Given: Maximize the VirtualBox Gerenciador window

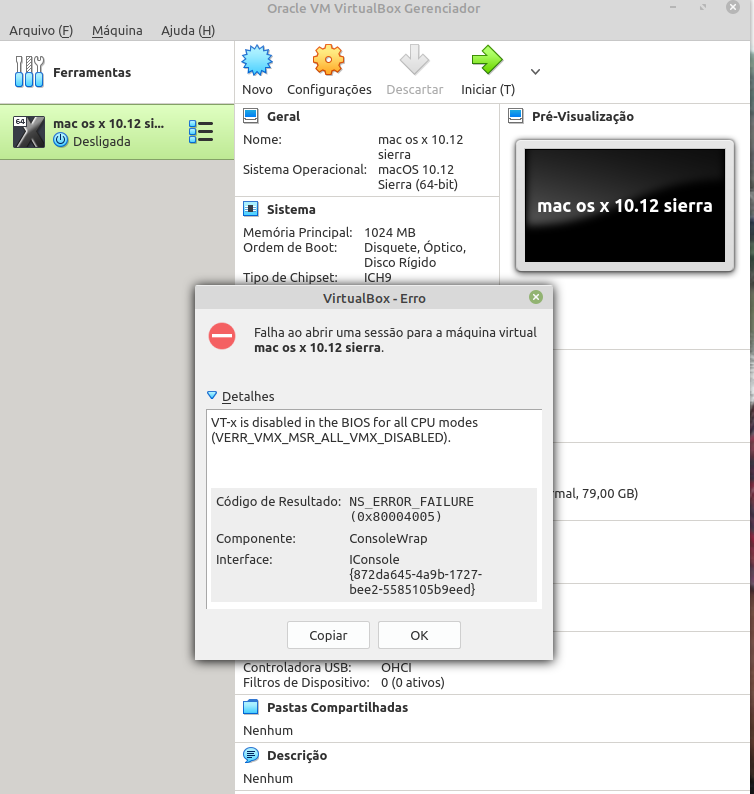Looking at the screenshot, I should tap(703, 7).
